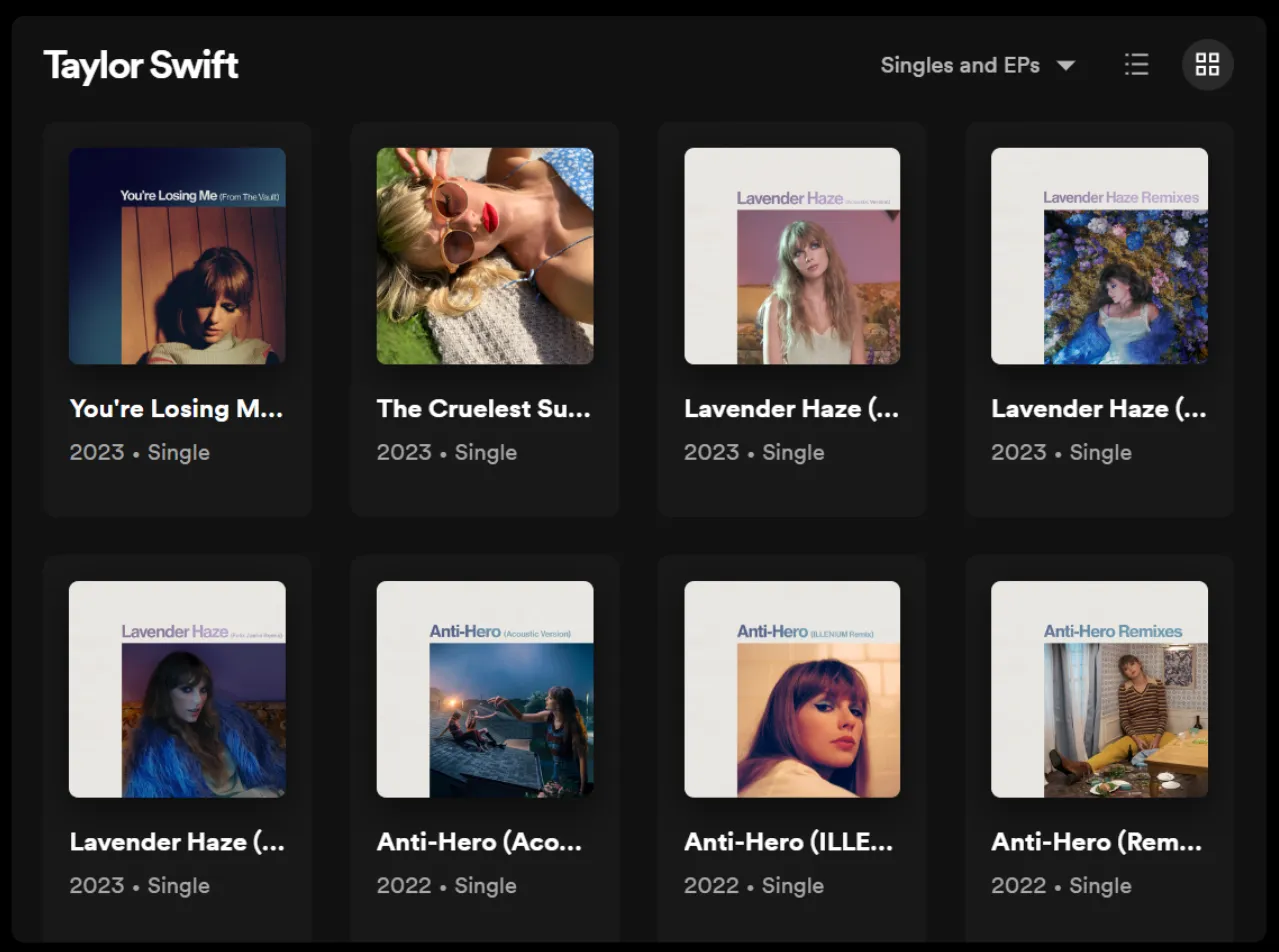
Task: Click the Taylor Swift artist heading
Action: tap(139, 64)
